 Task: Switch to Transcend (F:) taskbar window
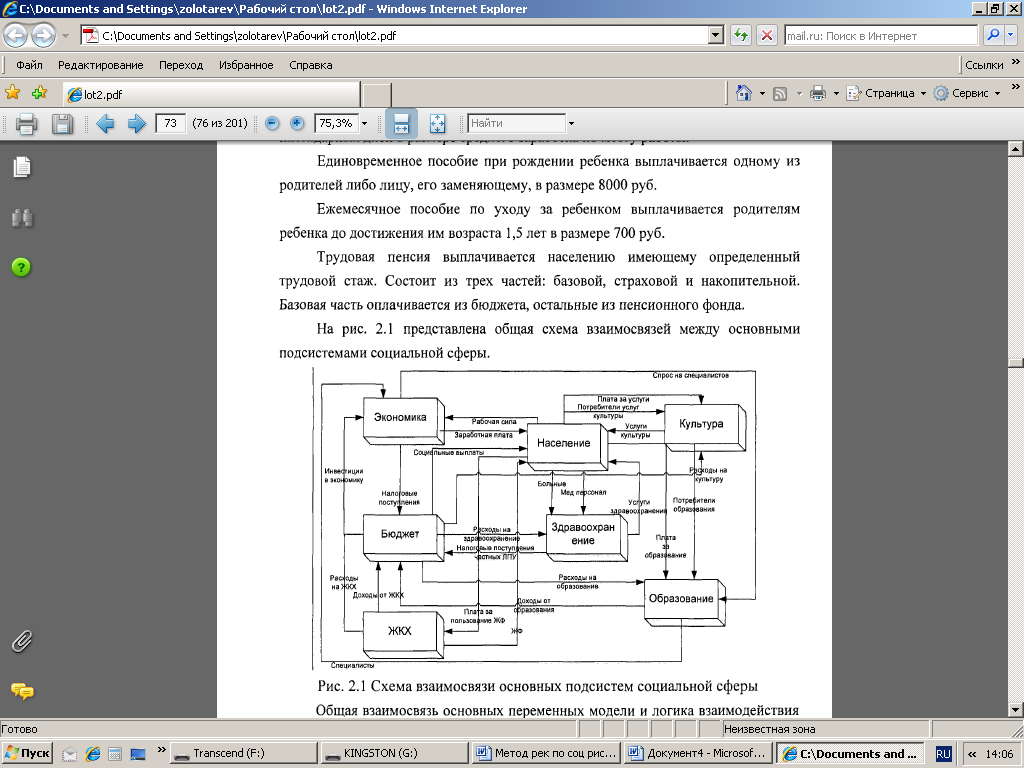coord(244,753)
